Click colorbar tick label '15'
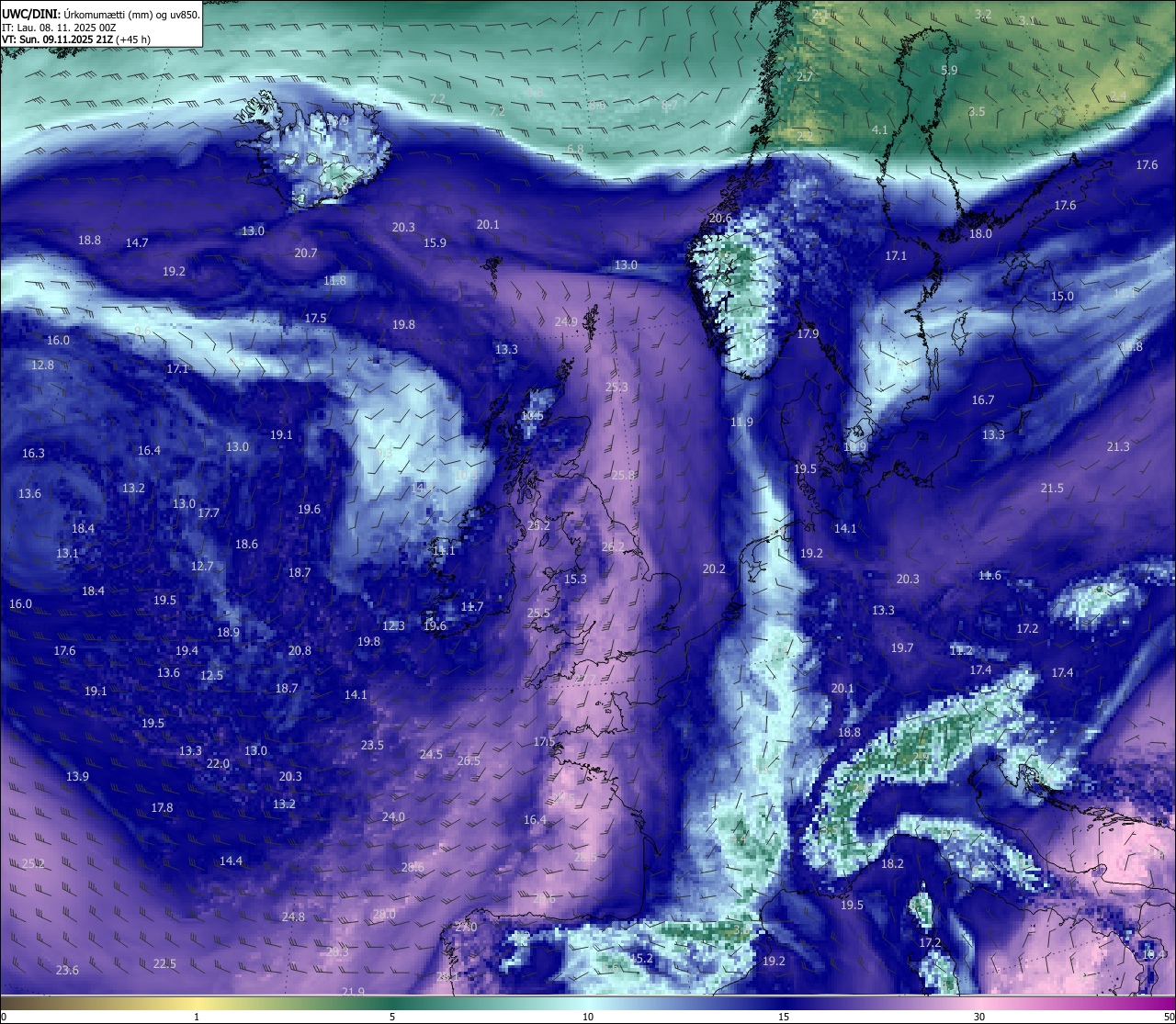Screen dimensions: 1176x1024 (x=784, y=1017)
